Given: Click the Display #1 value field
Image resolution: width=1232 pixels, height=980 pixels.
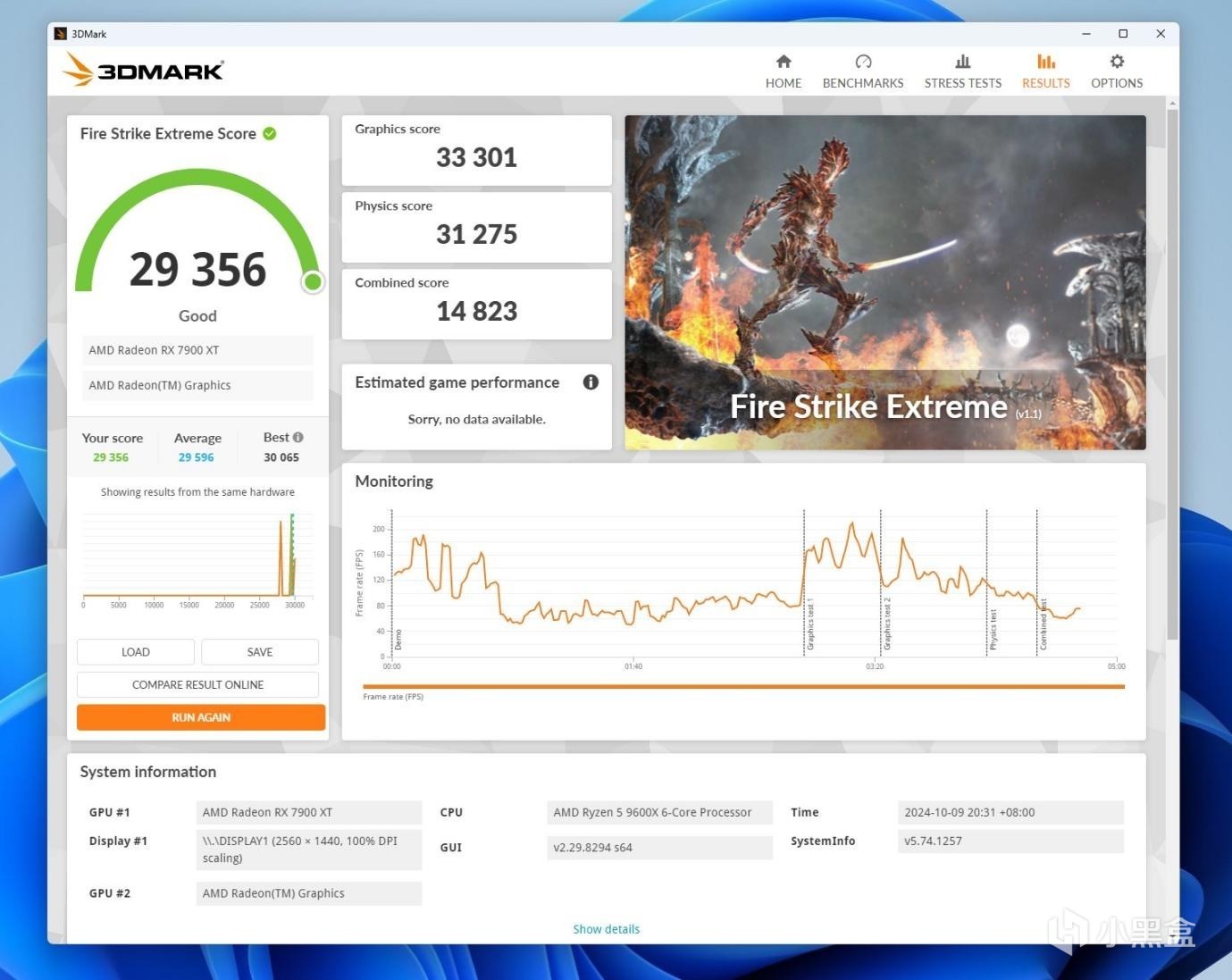Looking at the screenshot, I should (x=309, y=850).
